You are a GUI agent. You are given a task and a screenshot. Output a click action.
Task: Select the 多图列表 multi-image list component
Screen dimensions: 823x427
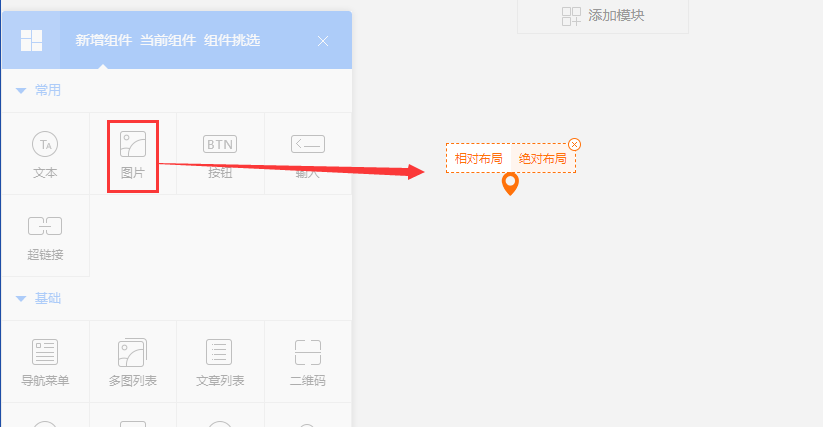[133, 362]
